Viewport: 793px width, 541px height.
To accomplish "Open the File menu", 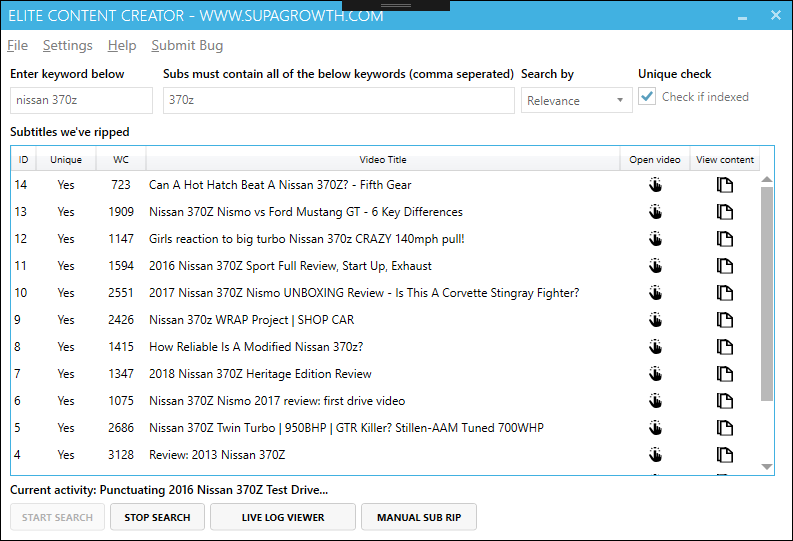I will [17, 46].
